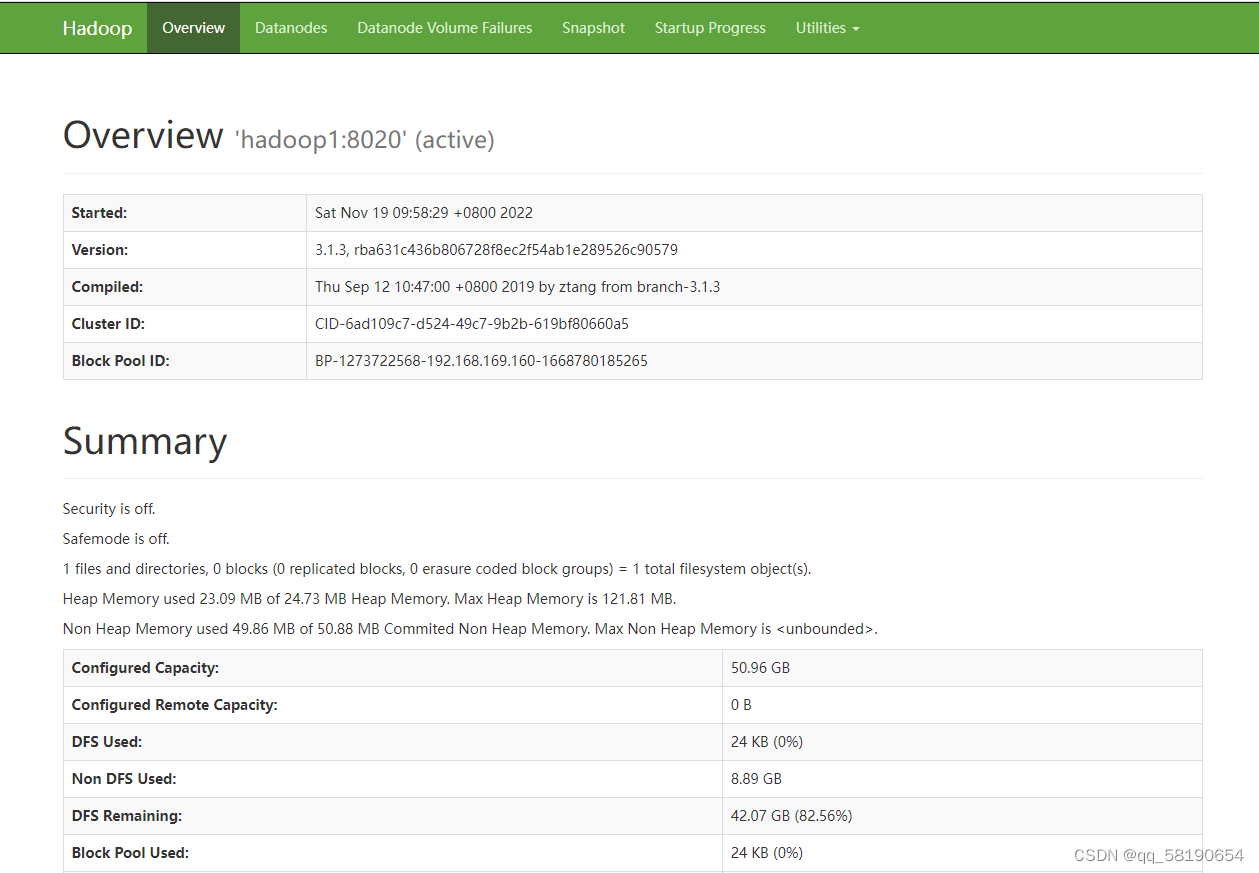Select the Version row value text

[495, 249]
